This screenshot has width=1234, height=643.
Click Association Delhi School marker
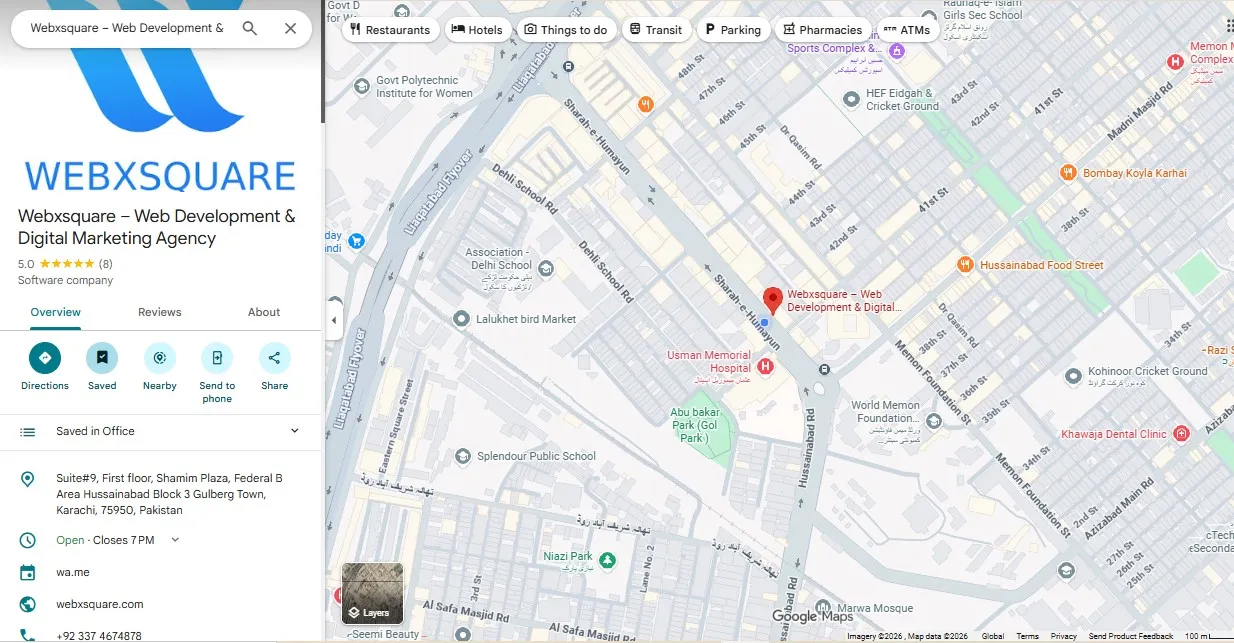546,268
